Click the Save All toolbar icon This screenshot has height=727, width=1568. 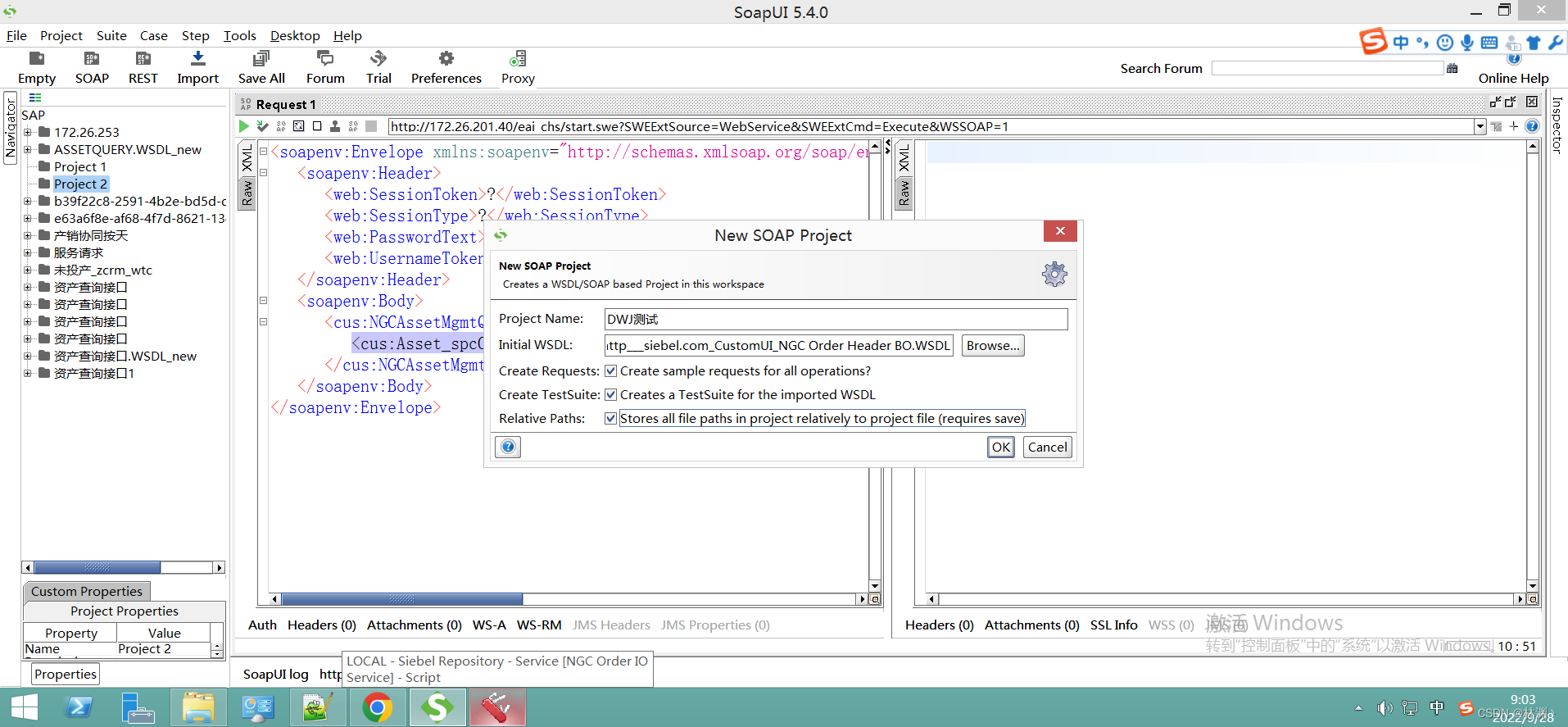coord(261,58)
